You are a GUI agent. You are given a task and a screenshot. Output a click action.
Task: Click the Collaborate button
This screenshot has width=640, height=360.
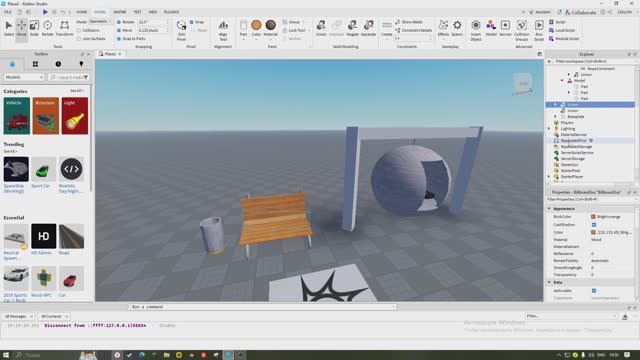[x=580, y=12]
